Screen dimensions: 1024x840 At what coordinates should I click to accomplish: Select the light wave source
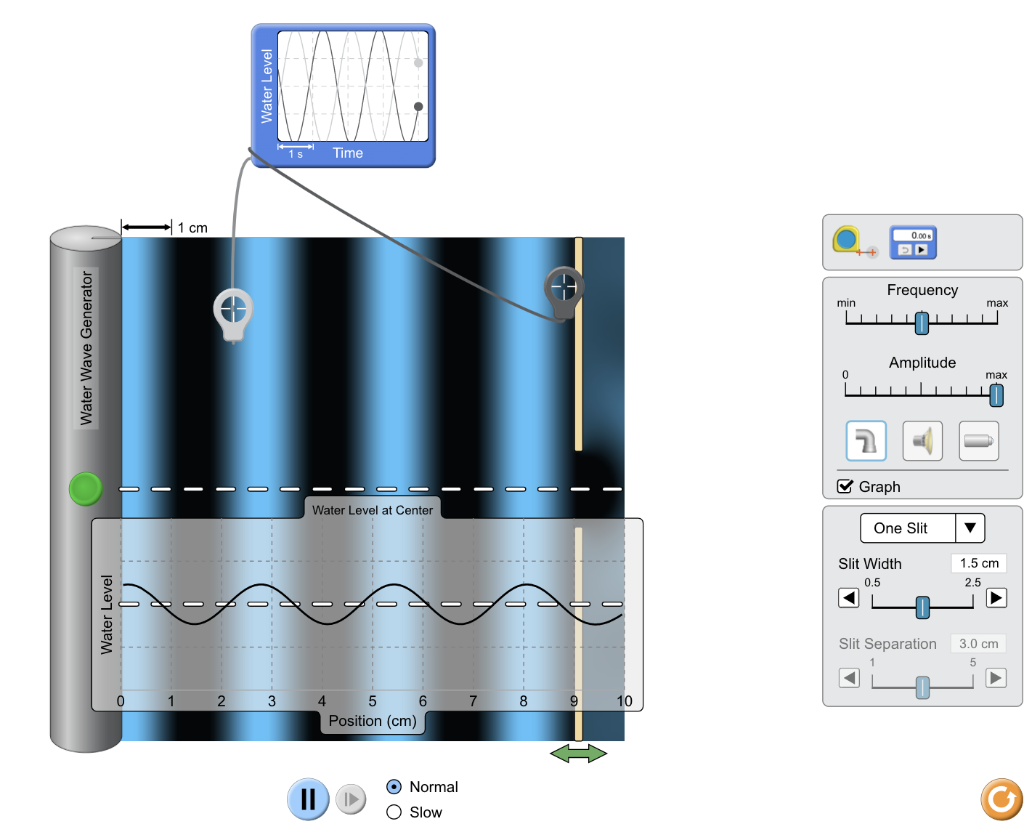[x=977, y=440]
